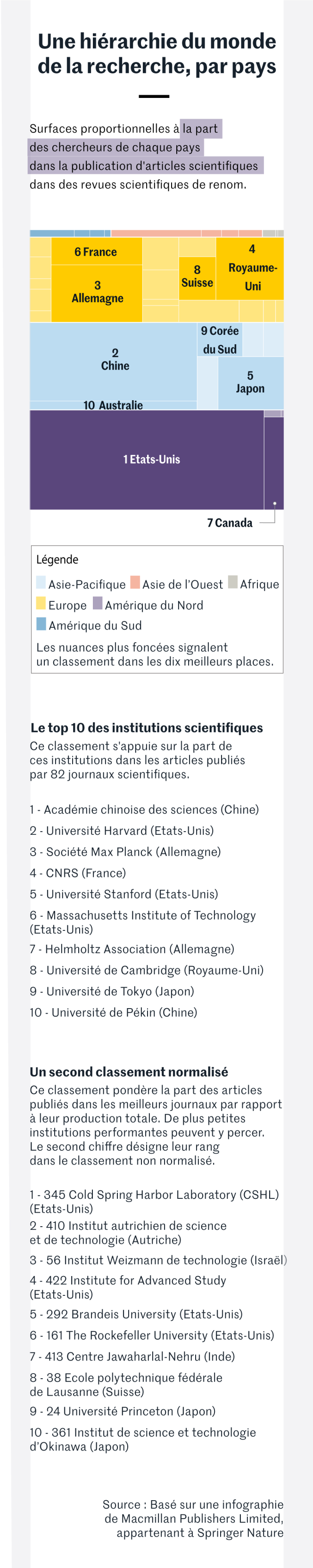Click the Asie de l'Ouest legend swatch
This screenshot has height=1568, width=313.
pyautogui.click(x=135, y=582)
